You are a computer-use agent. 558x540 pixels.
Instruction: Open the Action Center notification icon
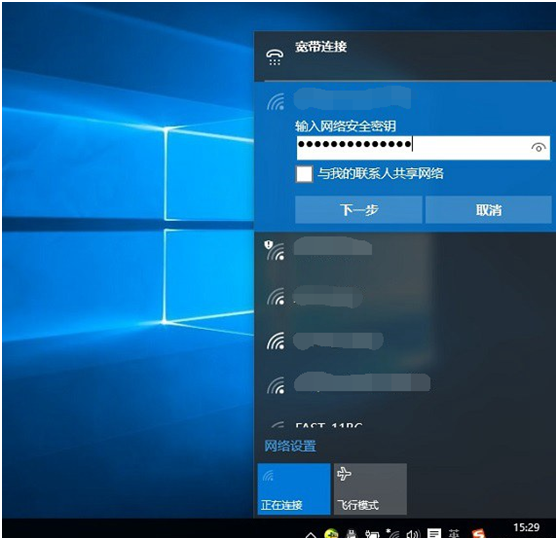coord(434,533)
